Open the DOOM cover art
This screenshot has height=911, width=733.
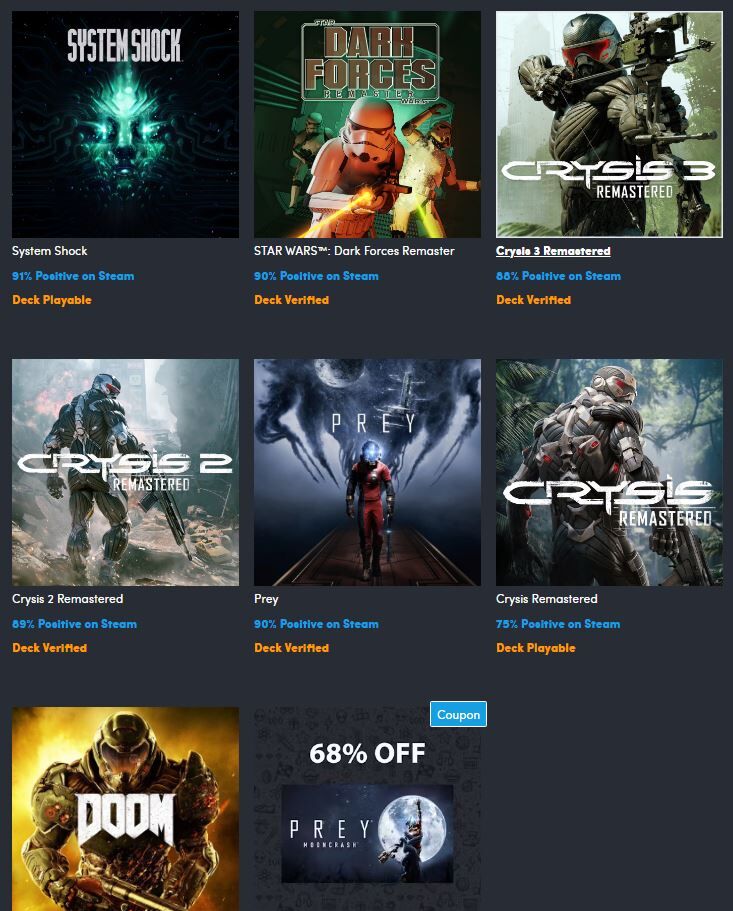[x=125, y=809]
